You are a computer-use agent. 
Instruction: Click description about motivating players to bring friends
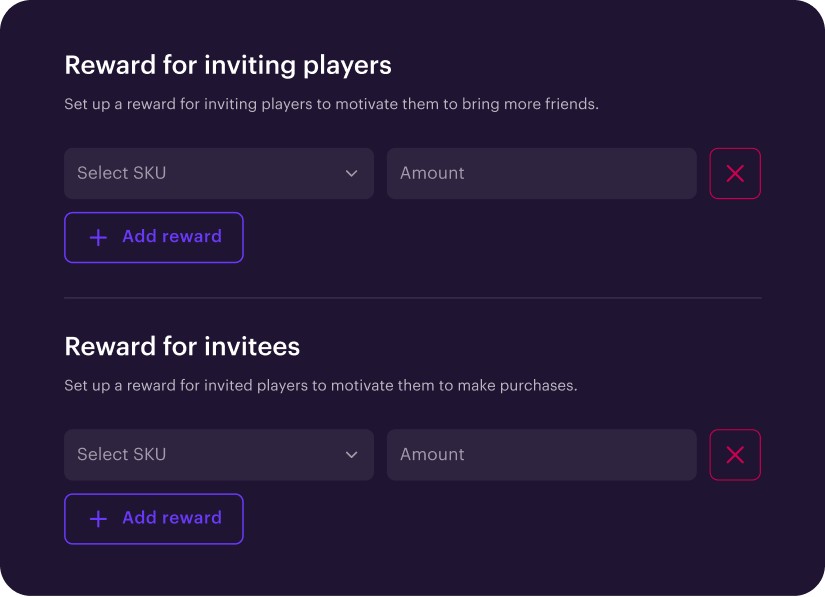(331, 104)
